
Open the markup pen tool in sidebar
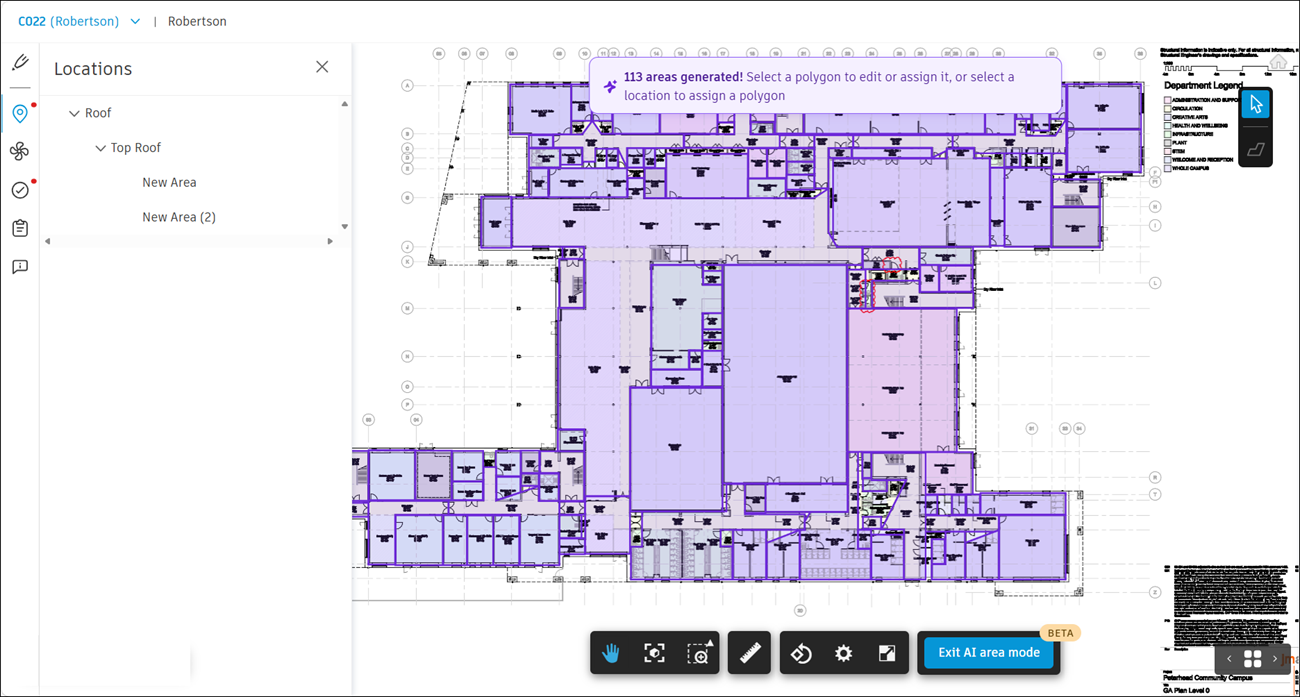point(20,63)
